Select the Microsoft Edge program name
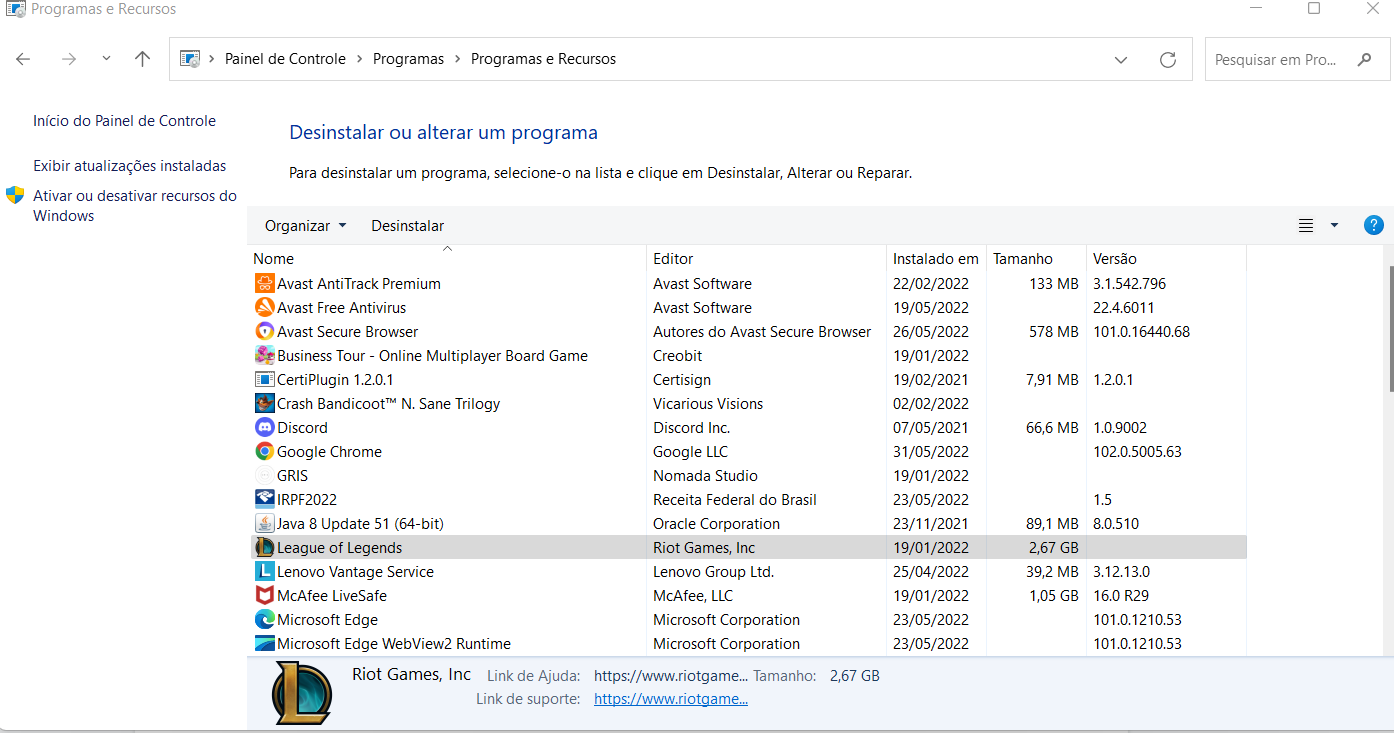The height and width of the screenshot is (733, 1394). click(x=327, y=620)
